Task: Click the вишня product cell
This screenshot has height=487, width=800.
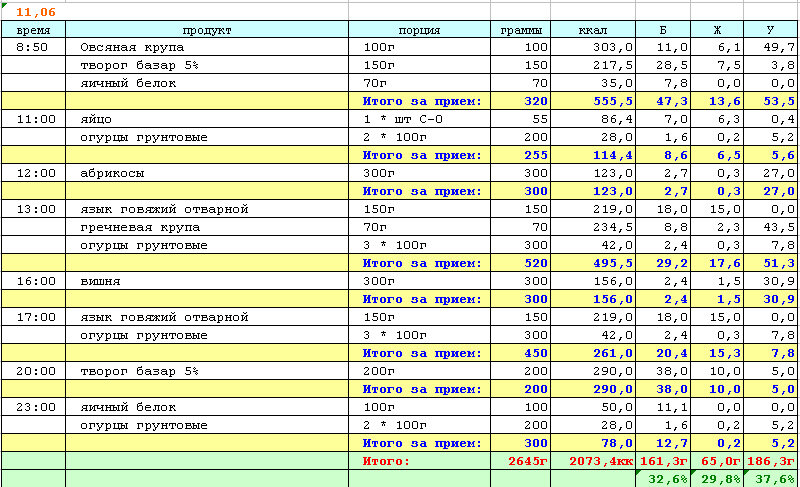Action: pyautogui.click(x=207, y=281)
